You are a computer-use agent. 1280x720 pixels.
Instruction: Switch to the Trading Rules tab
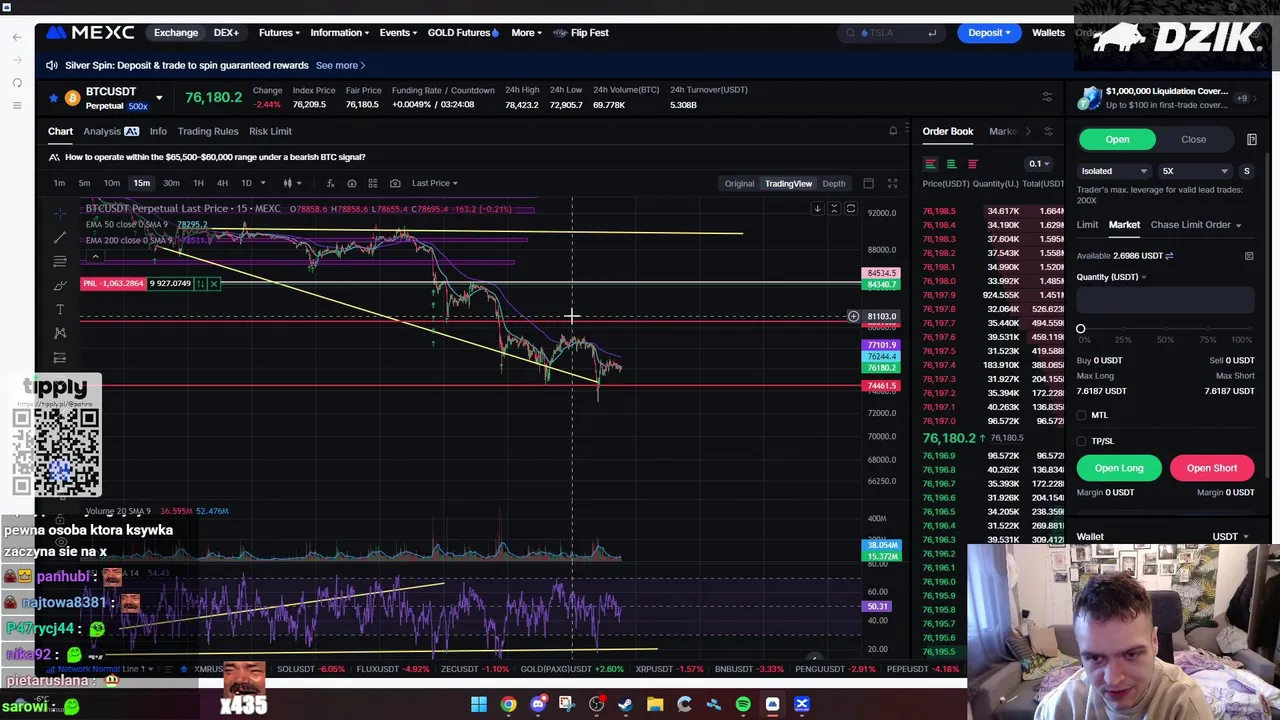click(x=208, y=131)
